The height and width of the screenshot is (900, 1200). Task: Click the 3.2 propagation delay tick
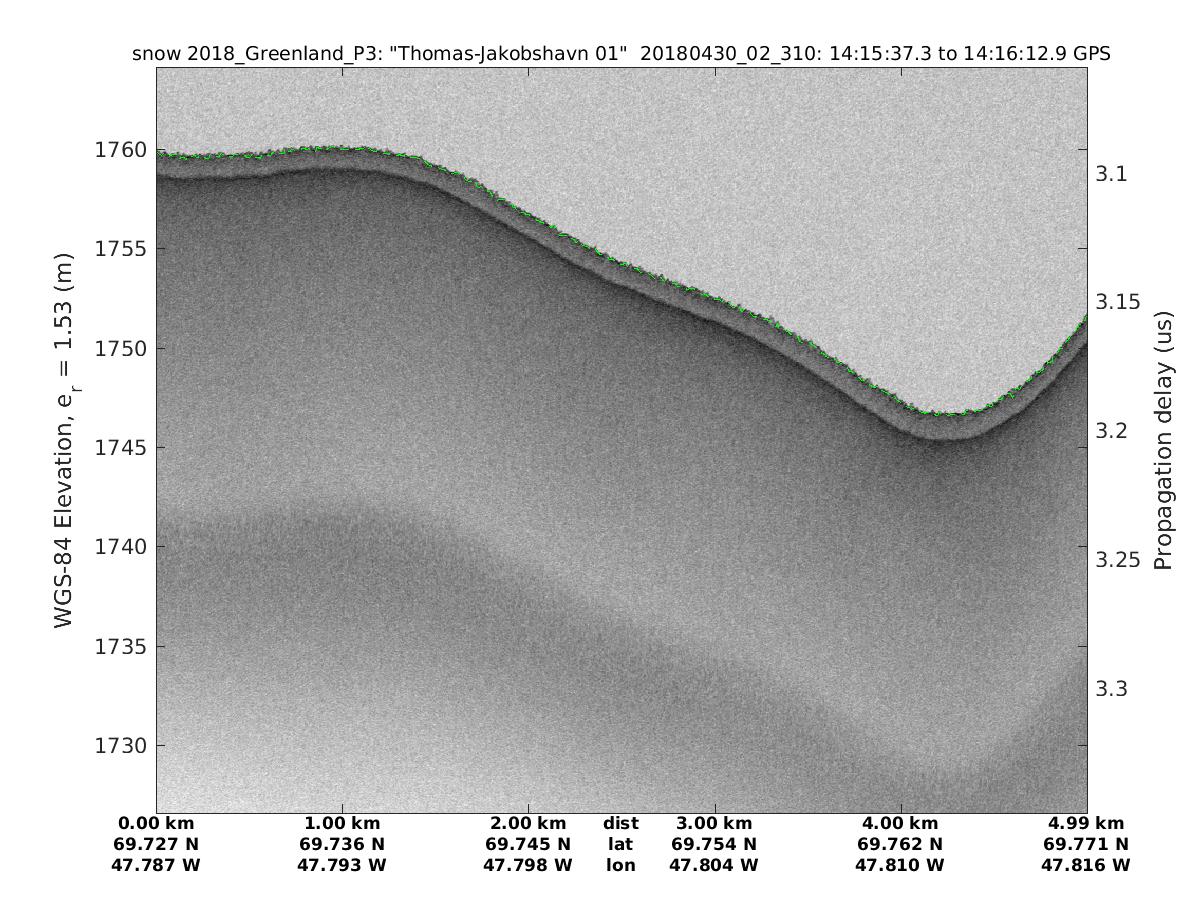point(1112,431)
